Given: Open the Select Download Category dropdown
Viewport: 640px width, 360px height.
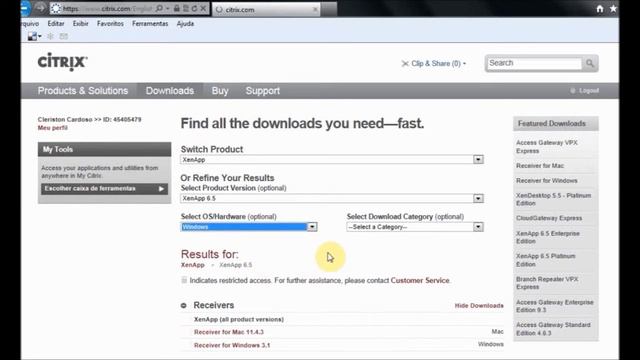Looking at the screenshot, I should [415, 227].
